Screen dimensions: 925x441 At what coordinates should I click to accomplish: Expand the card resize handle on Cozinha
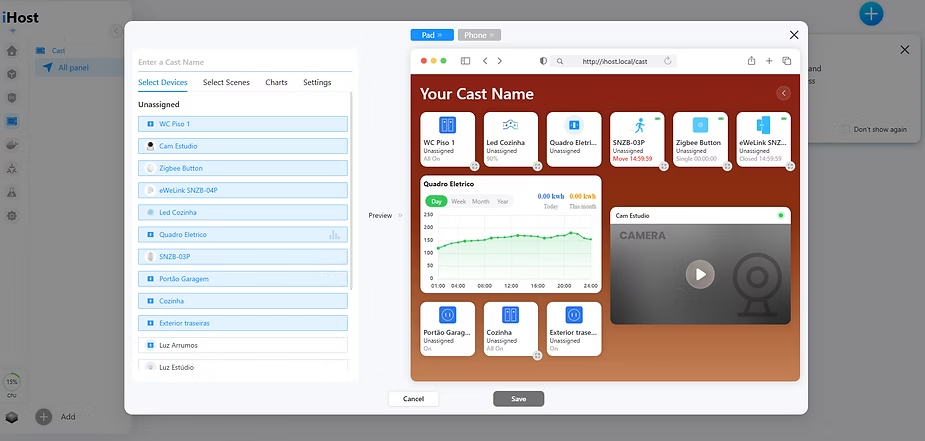point(538,353)
